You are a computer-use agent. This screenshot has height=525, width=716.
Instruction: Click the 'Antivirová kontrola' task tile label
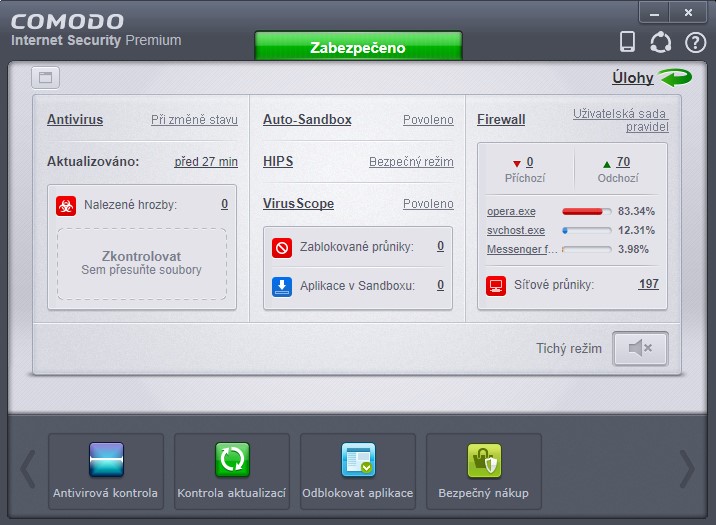pos(105,493)
